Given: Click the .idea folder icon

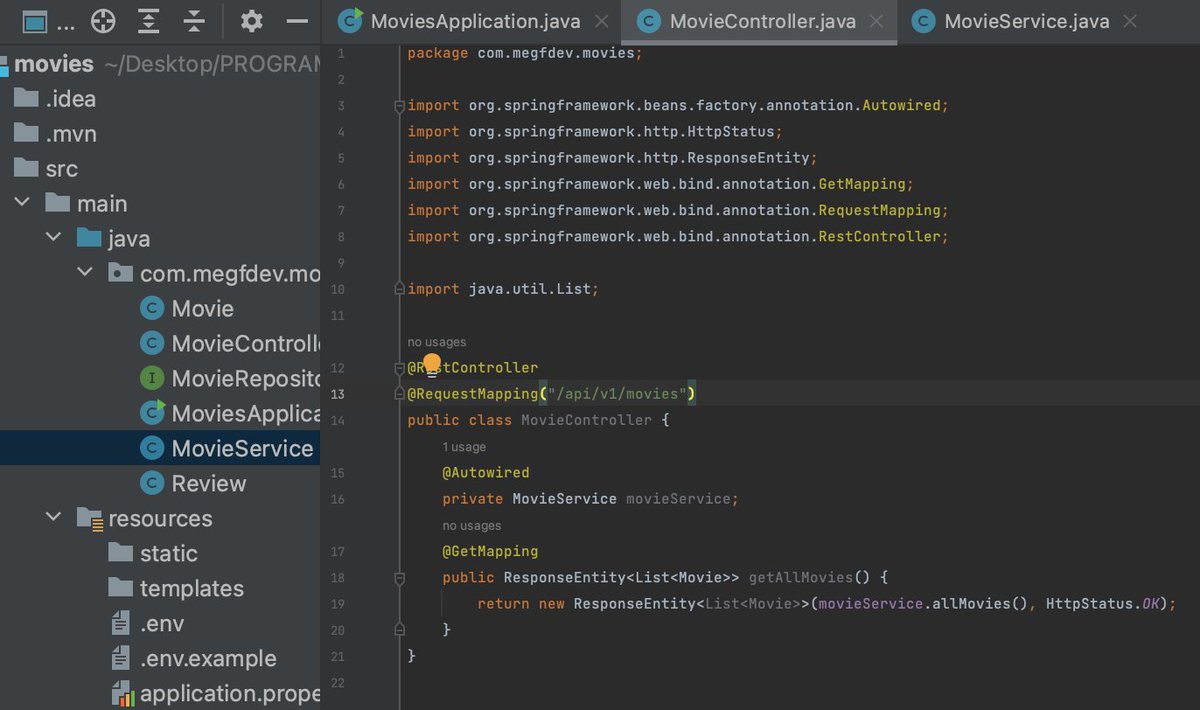Looking at the screenshot, I should point(25,98).
